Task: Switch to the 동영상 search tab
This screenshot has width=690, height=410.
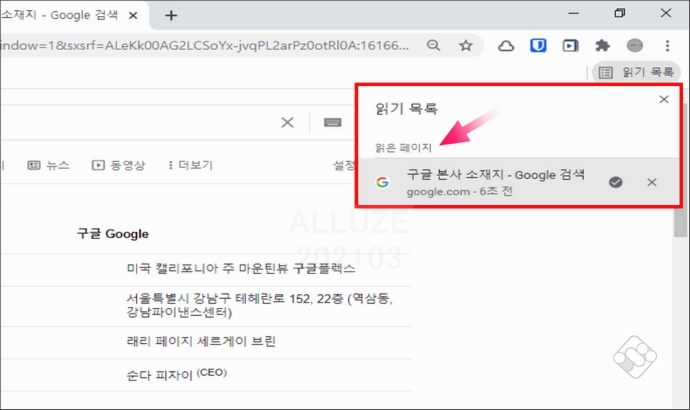Action: pos(118,165)
